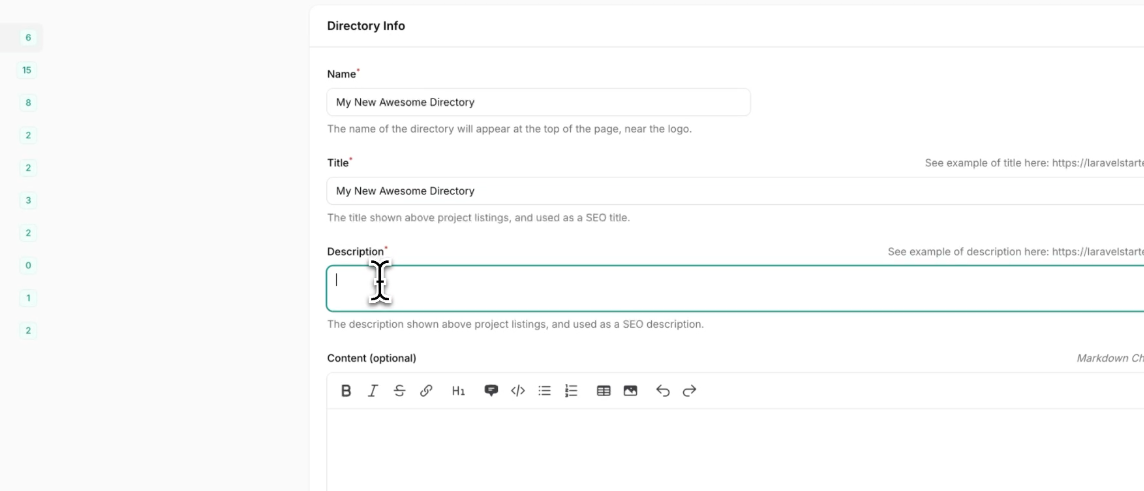Screen dimensions: 1144x491
Task: Redo the last undone change
Action: pos(689,391)
